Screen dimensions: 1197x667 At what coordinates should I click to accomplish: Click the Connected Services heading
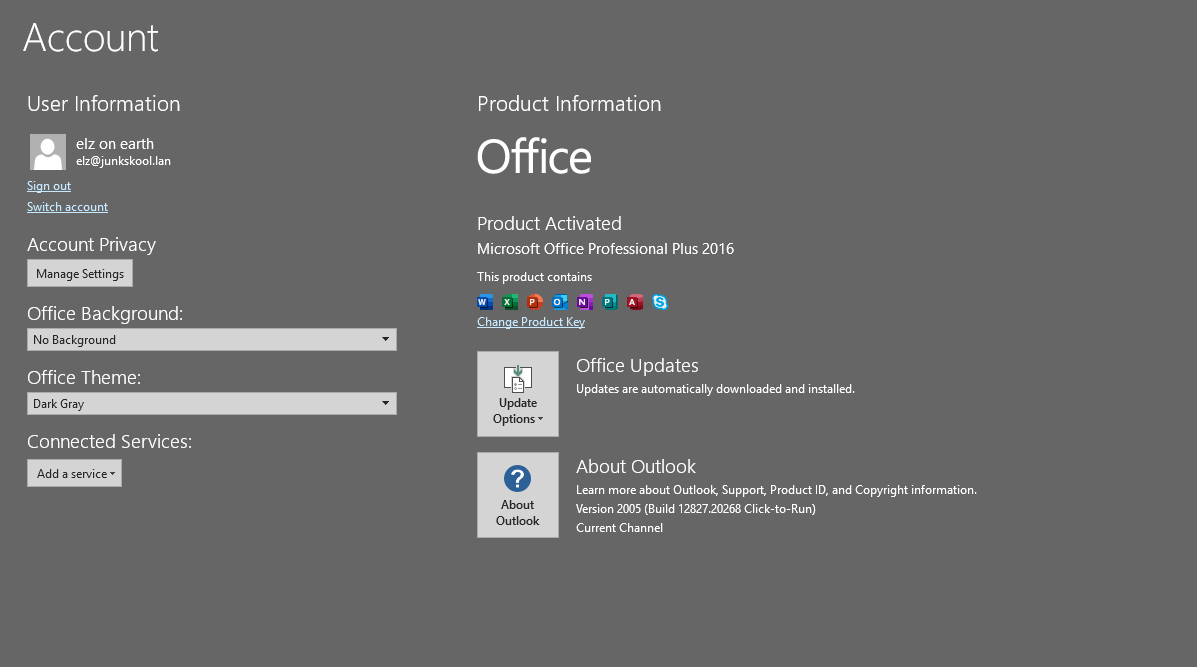tap(109, 442)
